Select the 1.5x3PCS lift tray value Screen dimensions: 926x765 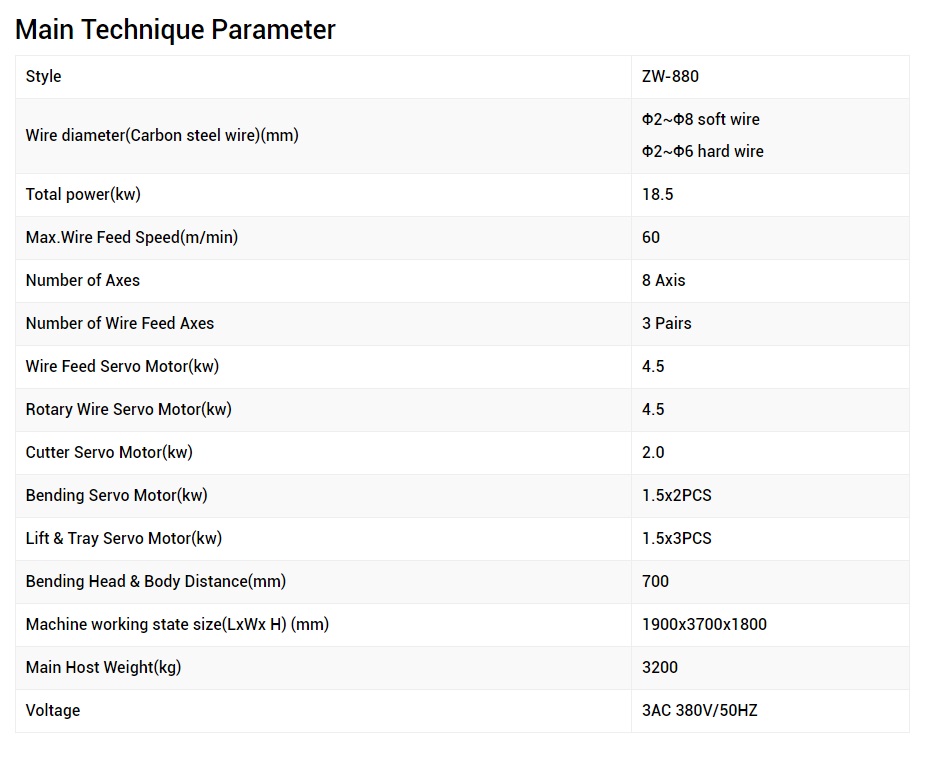[x=677, y=539]
